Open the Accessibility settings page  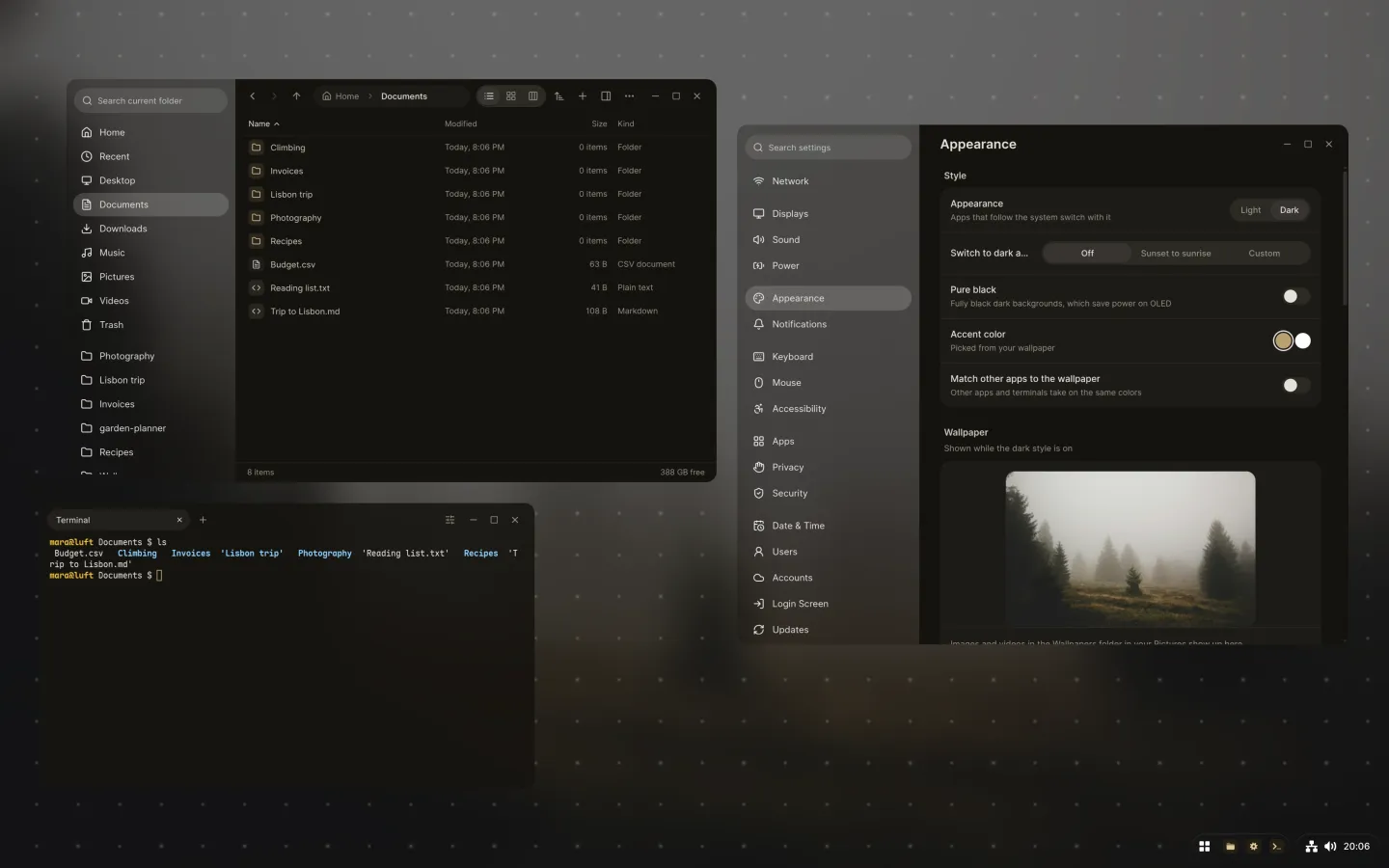click(x=828, y=409)
